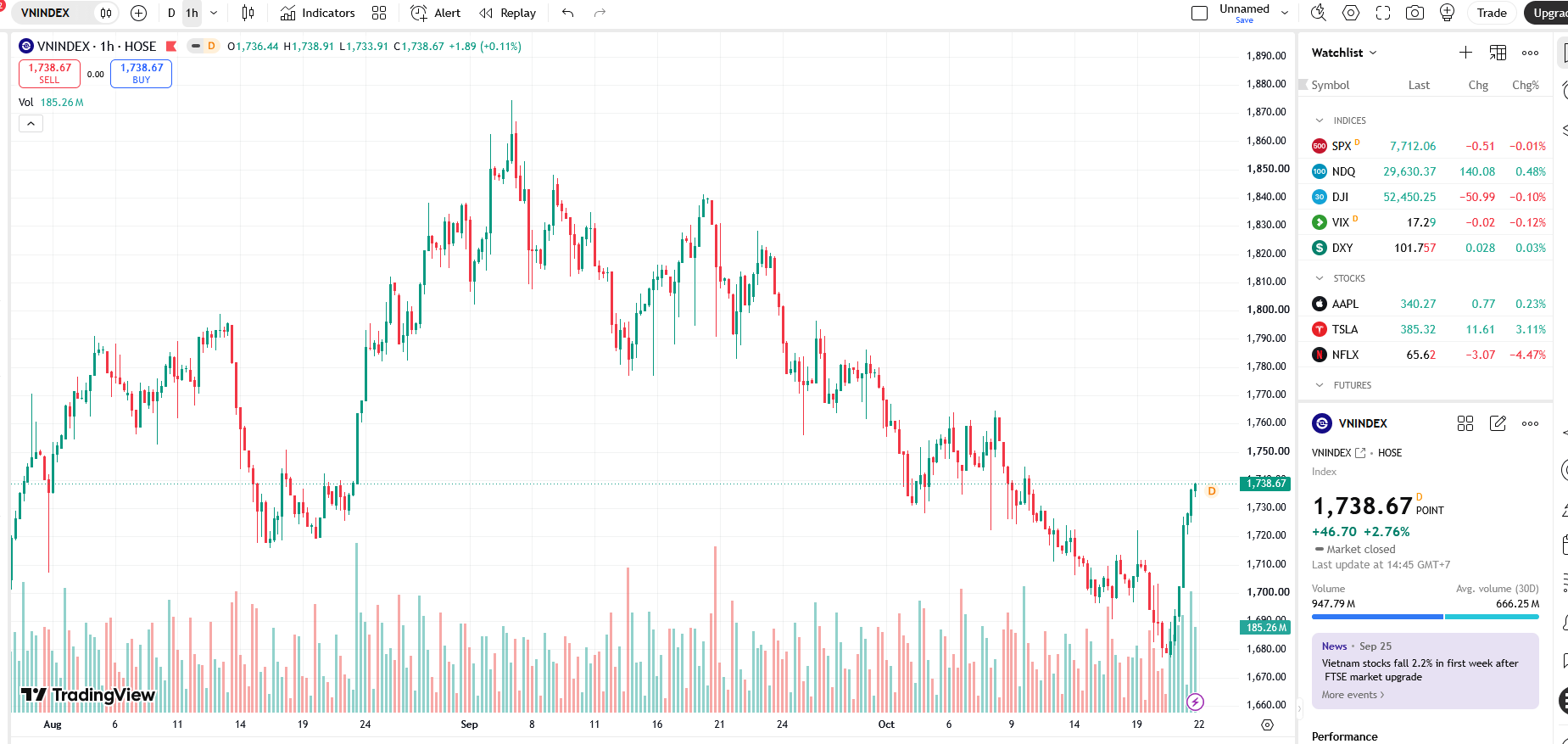Viewport: 1568px width, 744px height.
Task: Open the Indicators menu
Action: 318,13
